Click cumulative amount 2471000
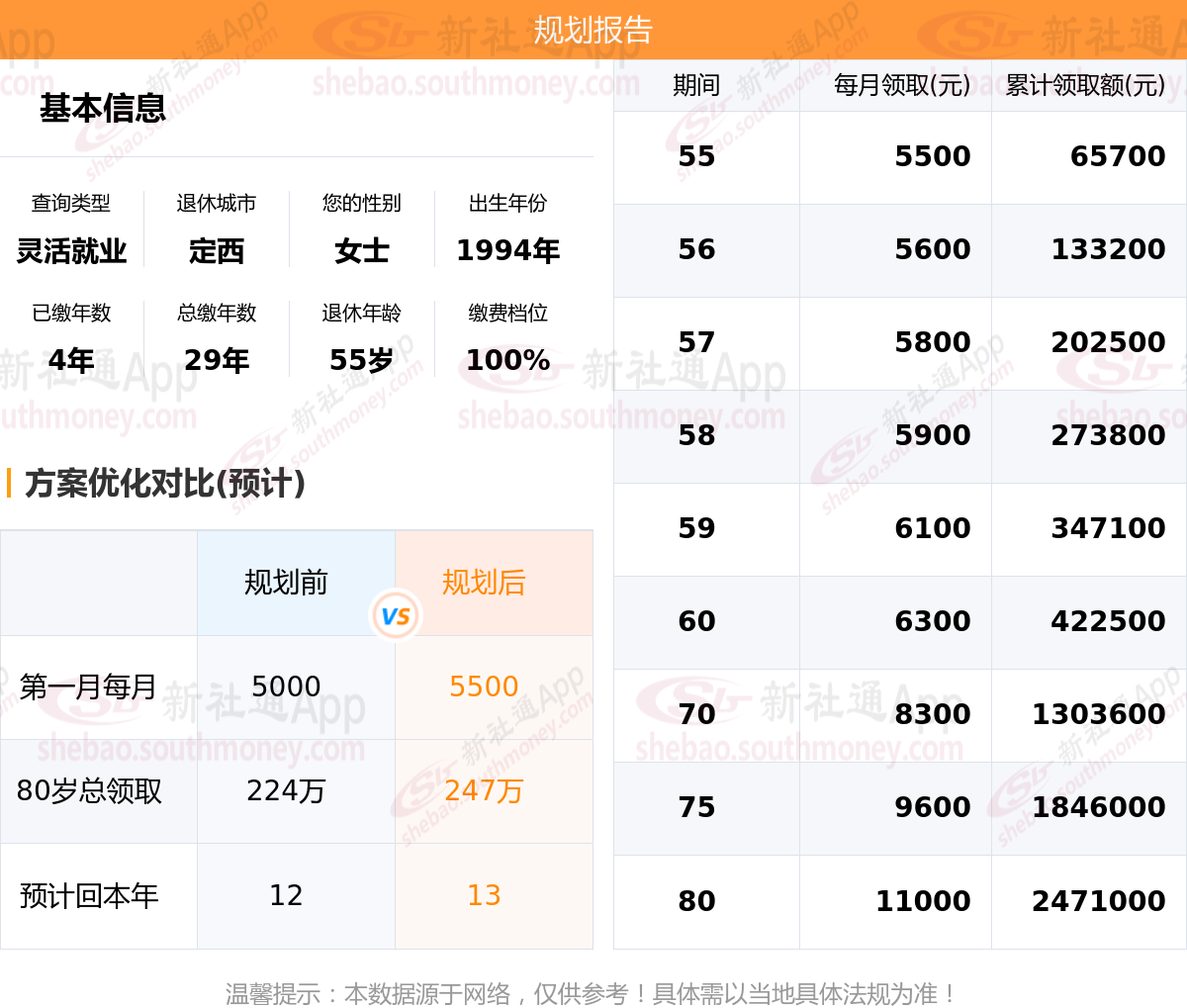The image size is (1187, 1008). (x=1098, y=901)
